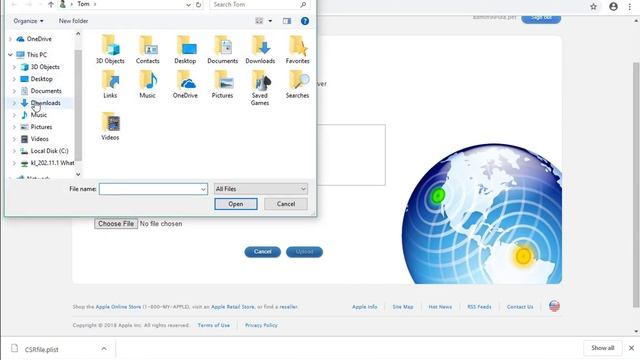Click the dialog Open button
Viewport: 640px width, 360px height.
coord(236,204)
